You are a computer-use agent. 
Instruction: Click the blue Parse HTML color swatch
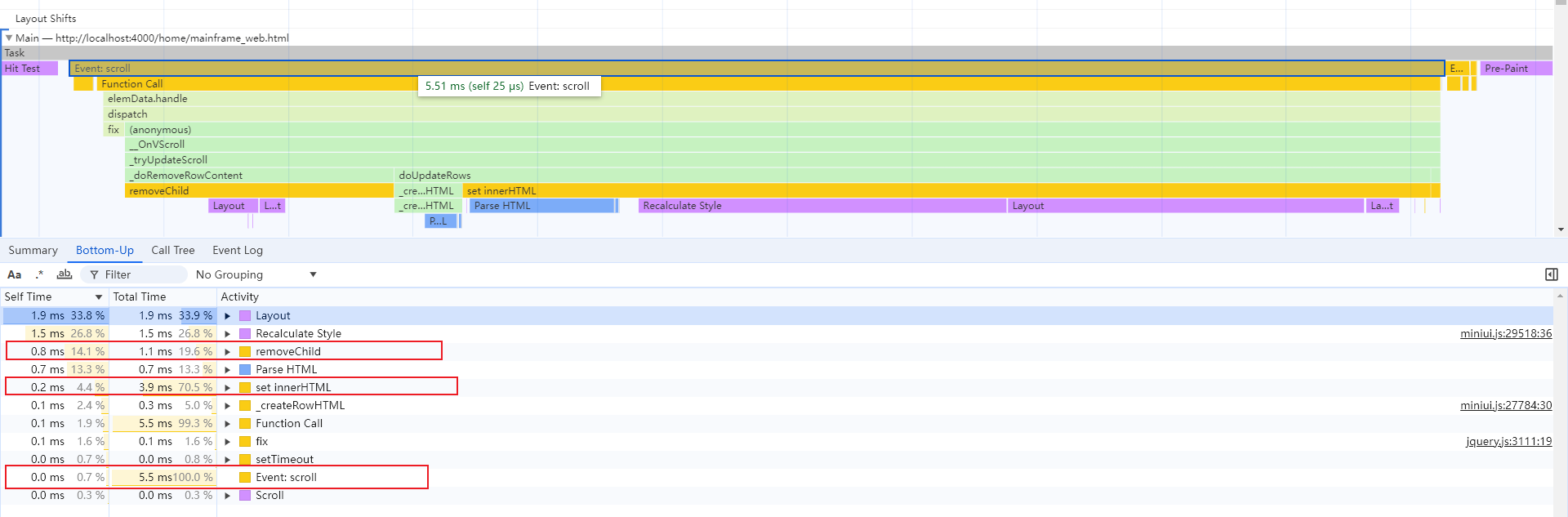coord(245,370)
